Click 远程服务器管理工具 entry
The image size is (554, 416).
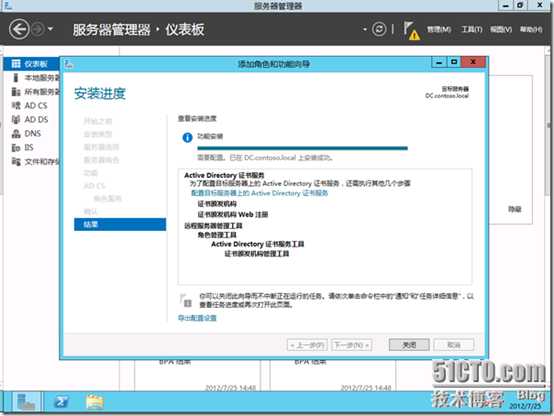point(213,225)
